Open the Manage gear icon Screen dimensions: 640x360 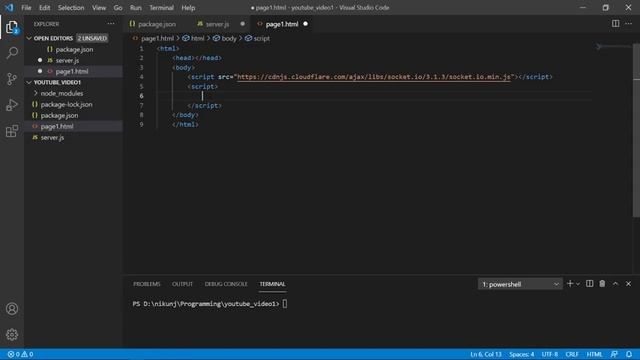click(x=12, y=335)
